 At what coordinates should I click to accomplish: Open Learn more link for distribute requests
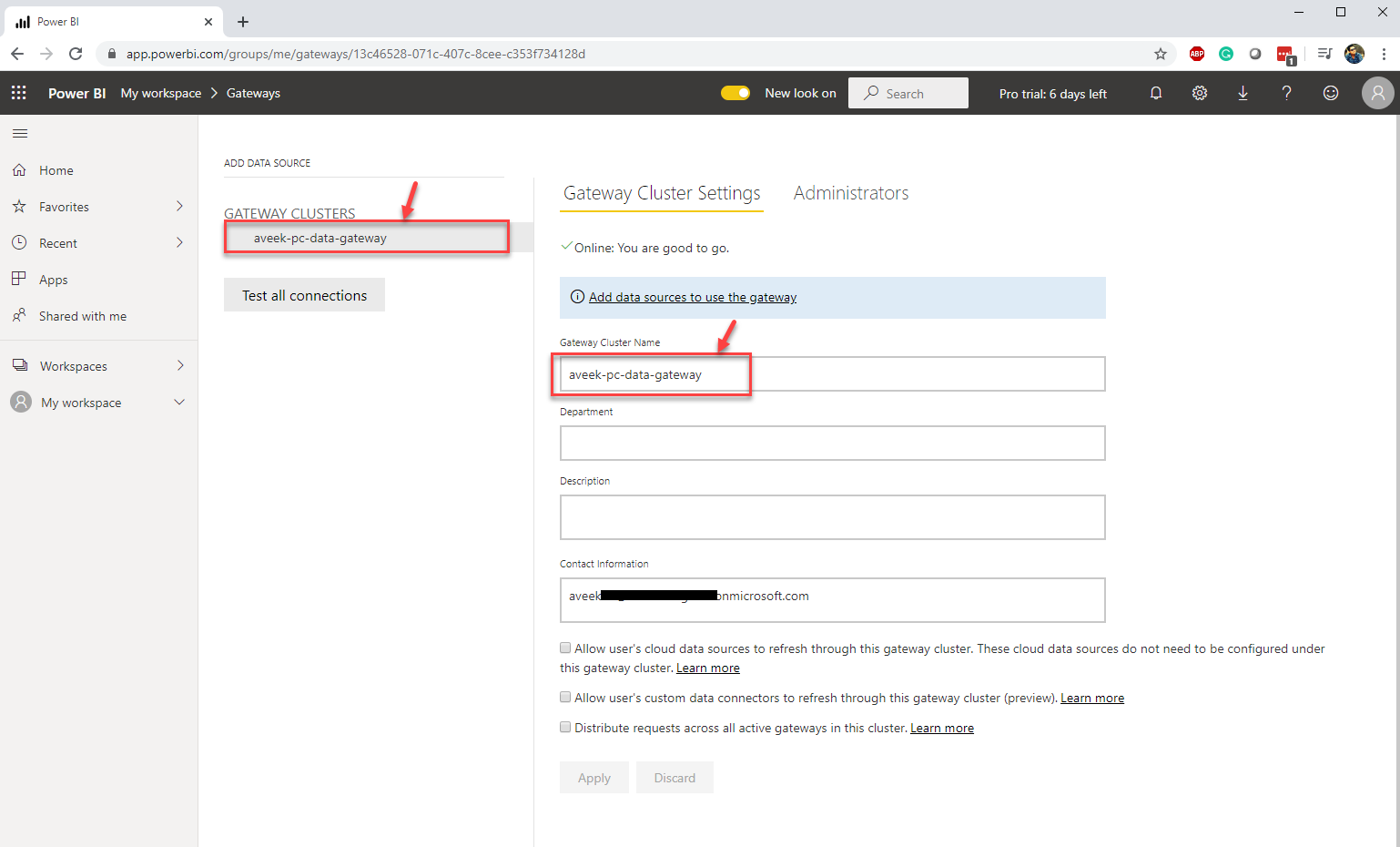(942, 729)
